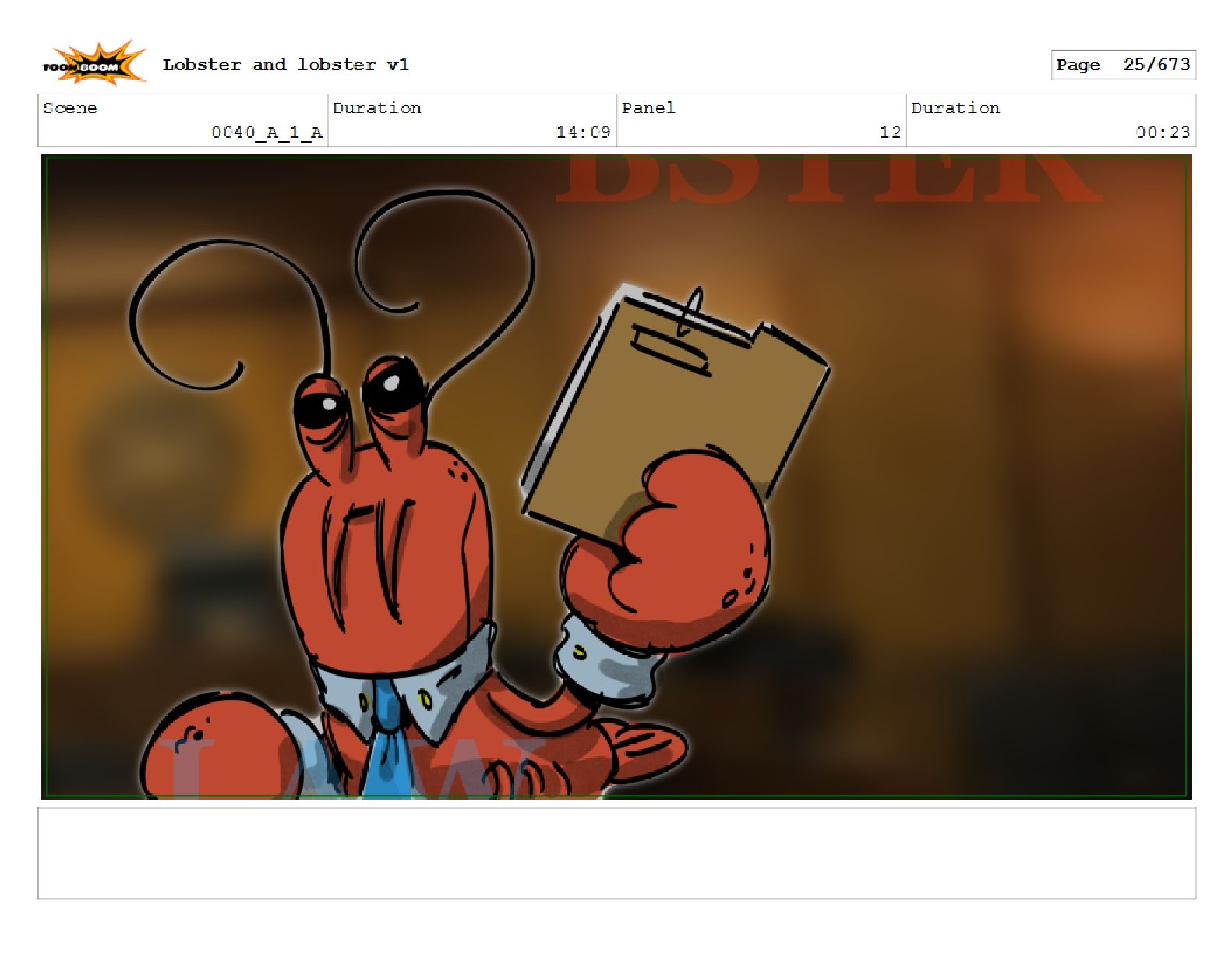Select panel duration value '00:23'
The height and width of the screenshot is (954, 1232).
1163,132
